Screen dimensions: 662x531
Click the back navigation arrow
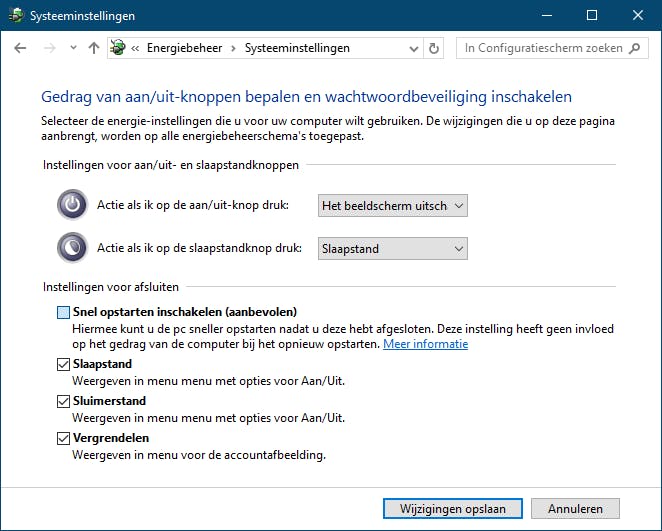pos(21,48)
